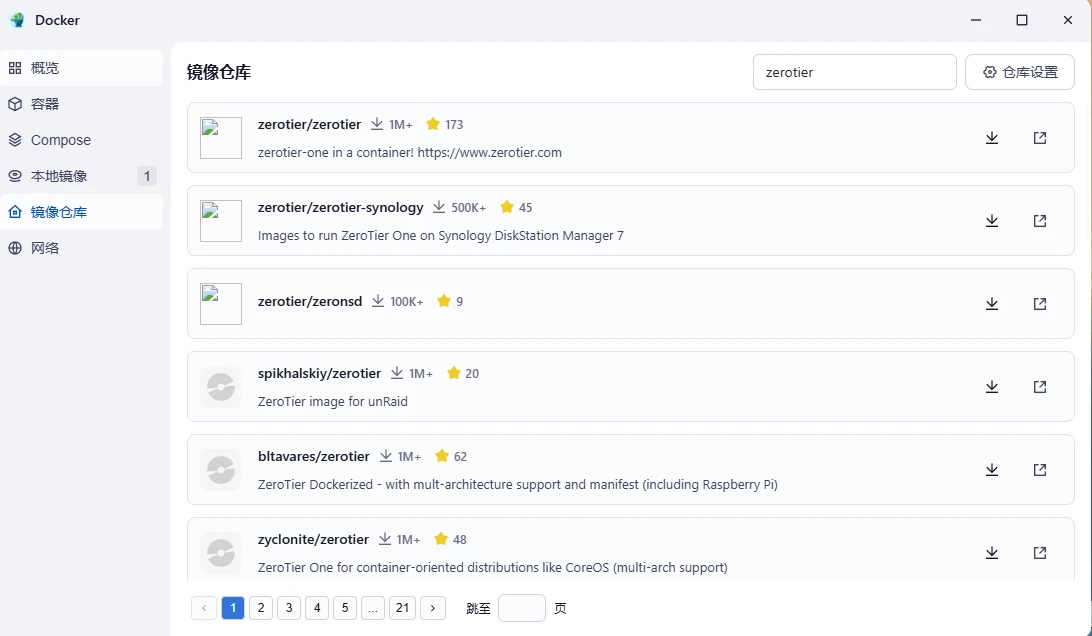1092x636 pixels.
Task: Jump to last page 21
Action: point(402,608)
